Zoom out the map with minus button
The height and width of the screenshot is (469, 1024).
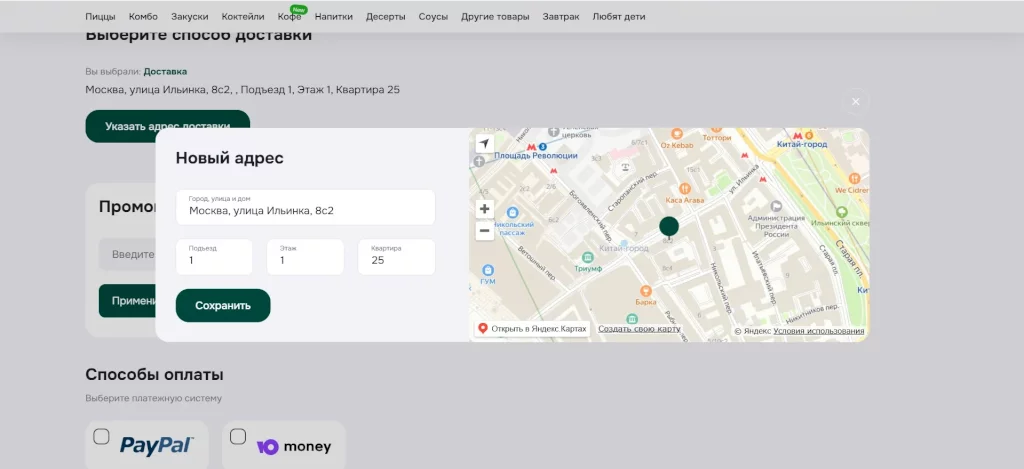(485, 231)
